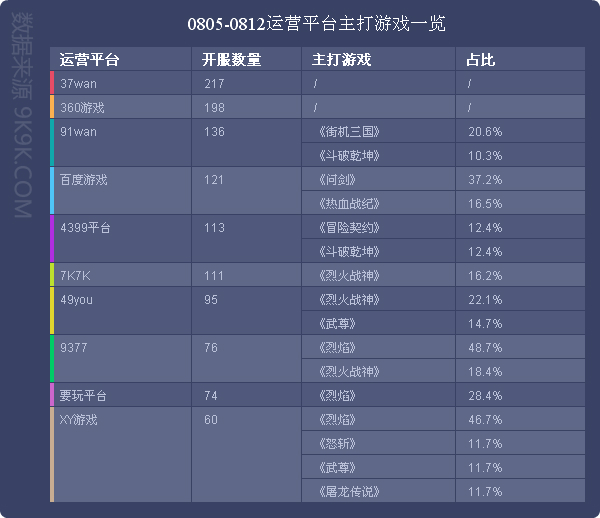Click server count "74" for 要玩平台
Screen dimensions: 600x518
pos(211,396)
